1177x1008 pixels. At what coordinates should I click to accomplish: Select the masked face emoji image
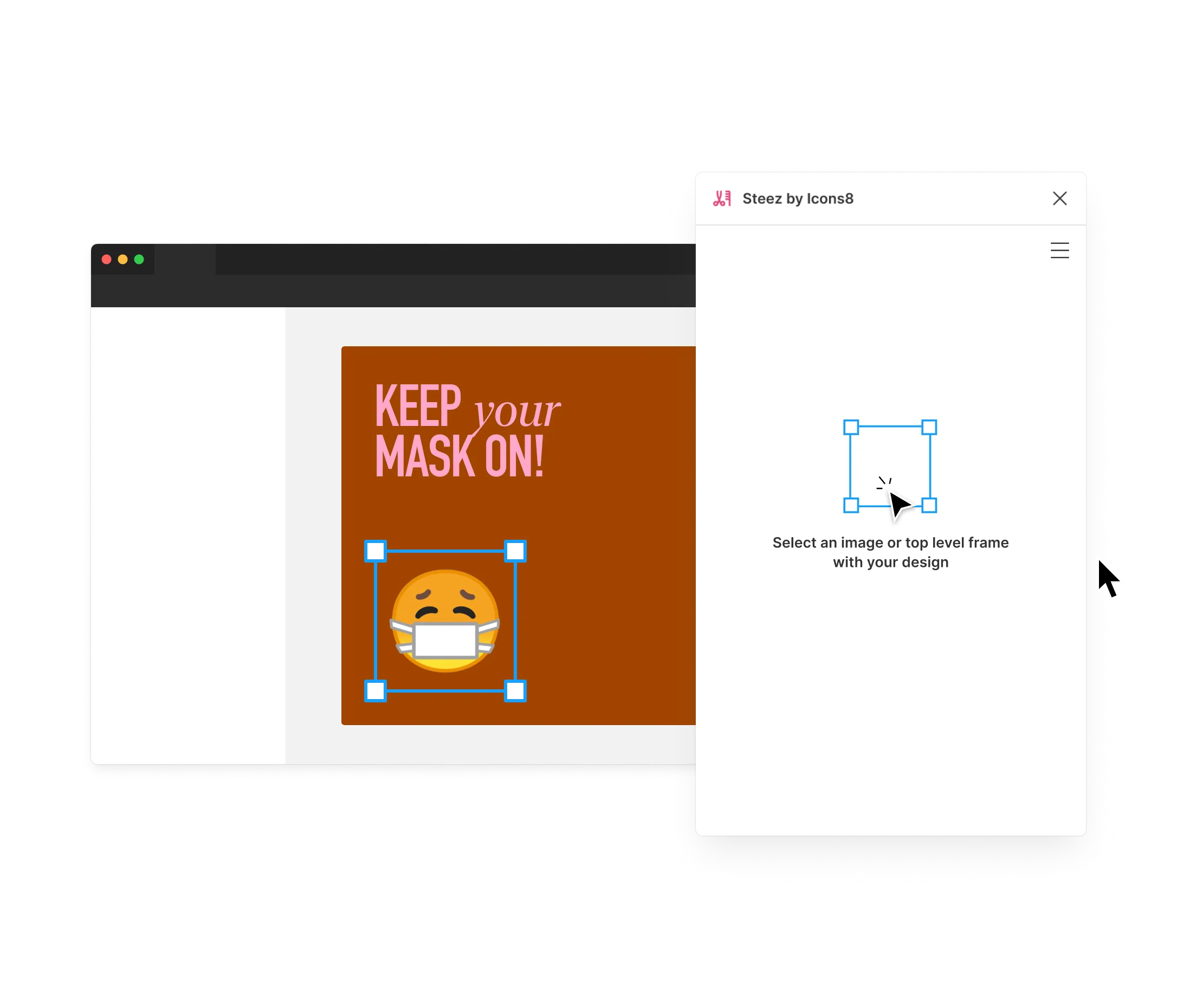(x=445, y=621)
